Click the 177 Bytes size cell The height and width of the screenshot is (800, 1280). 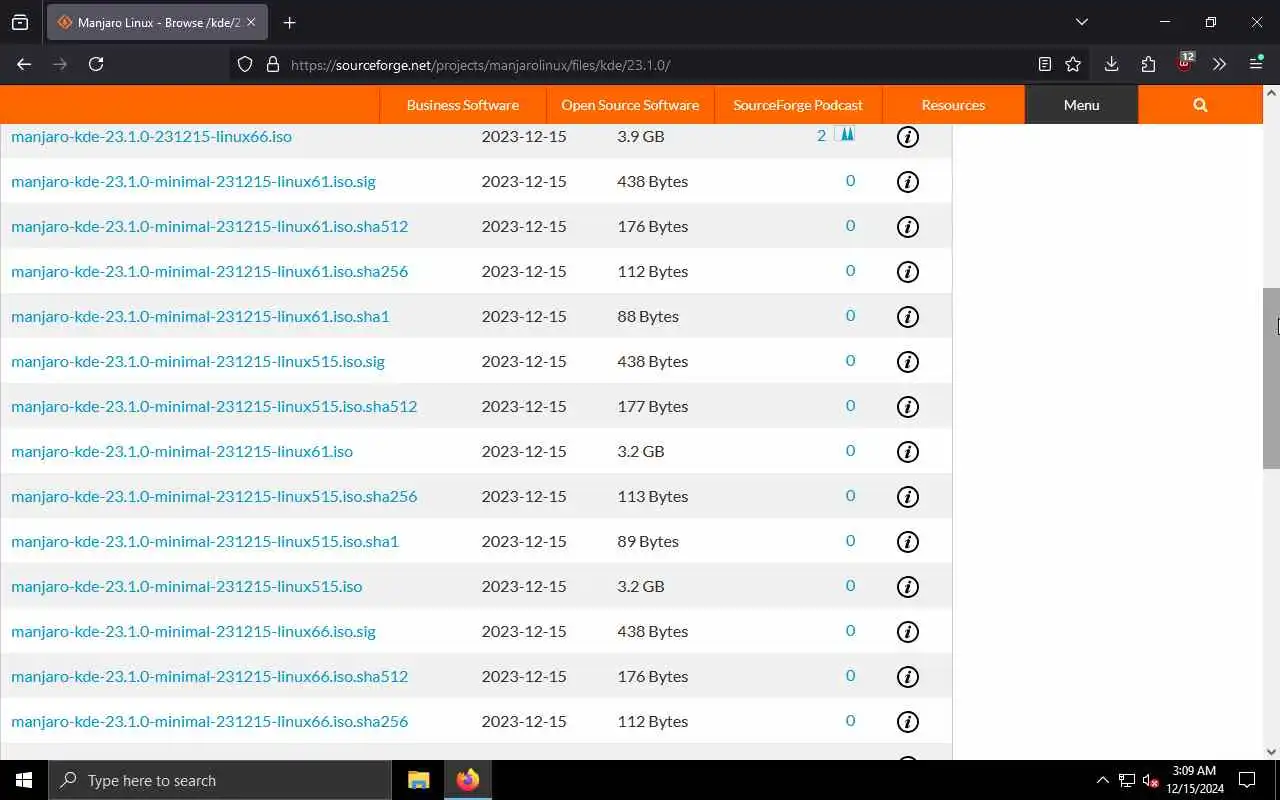click(x=653, y=406)
